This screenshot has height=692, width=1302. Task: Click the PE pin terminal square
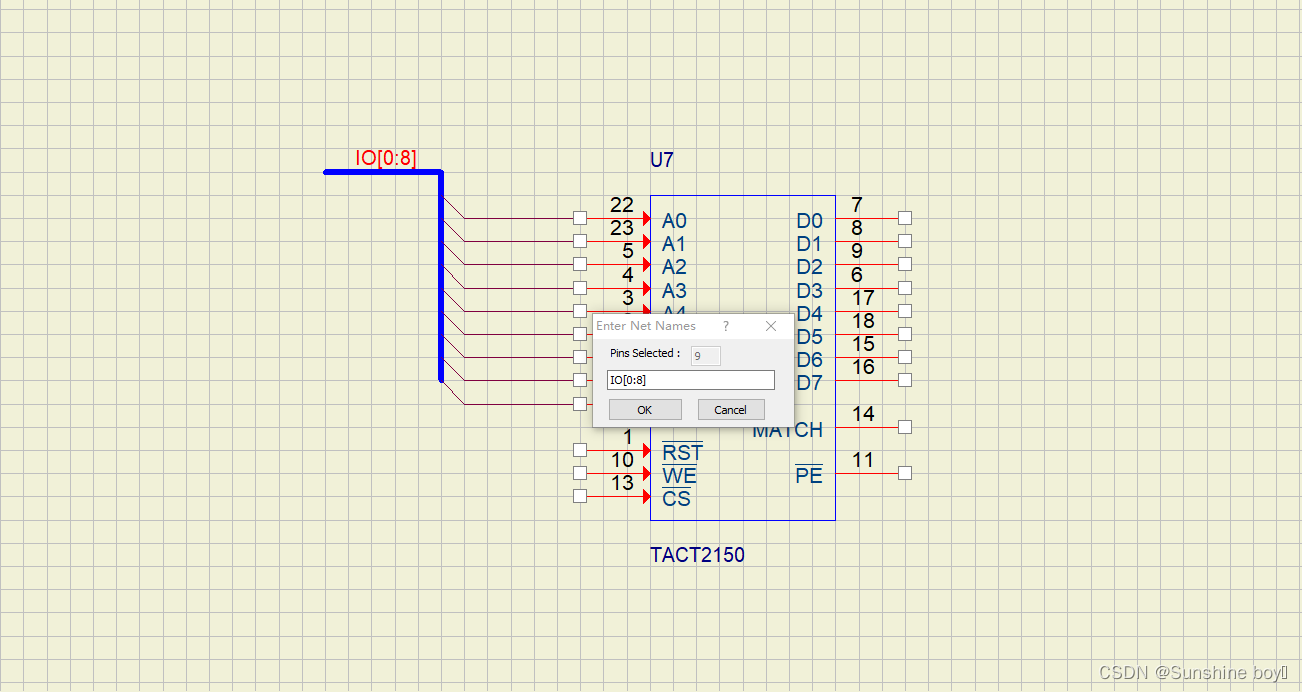click(905, 472)
